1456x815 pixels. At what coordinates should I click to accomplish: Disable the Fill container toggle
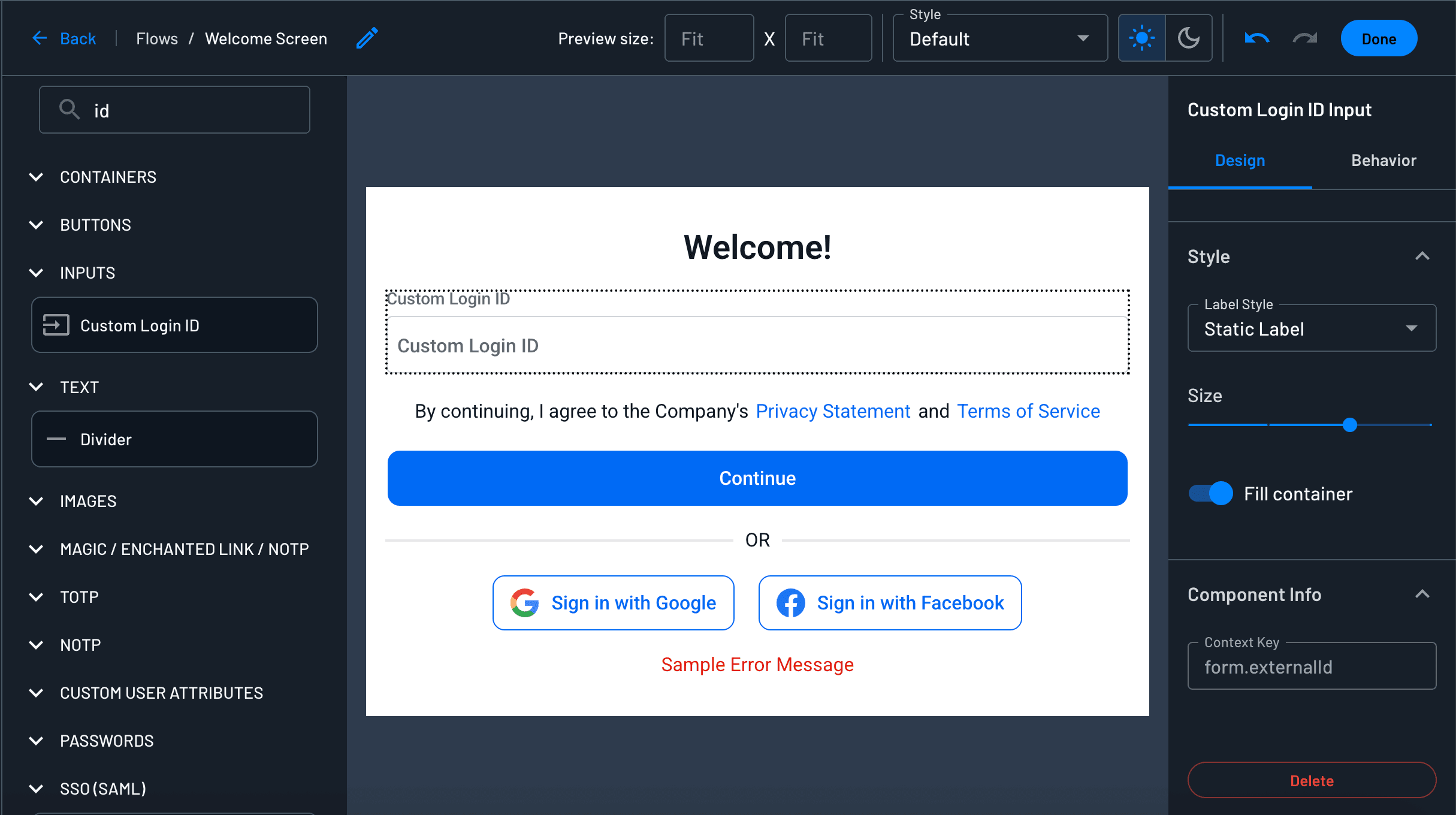coord(1210,494)
